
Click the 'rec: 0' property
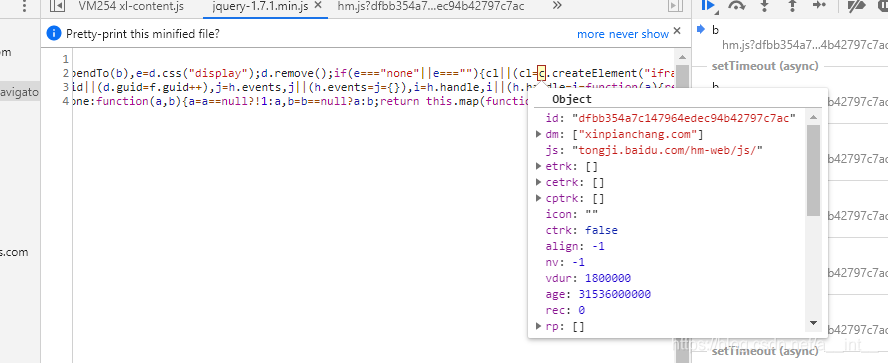[565, 310]
